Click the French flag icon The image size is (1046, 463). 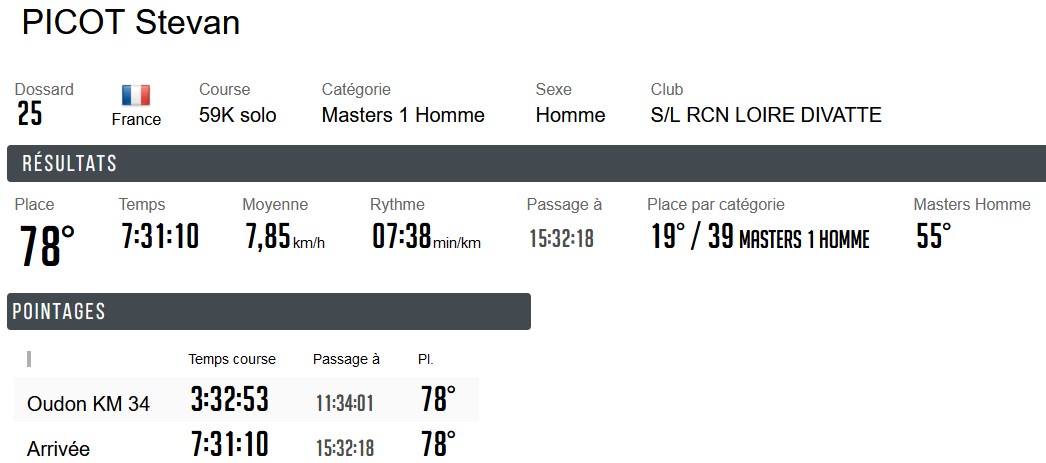click(136, 95)
